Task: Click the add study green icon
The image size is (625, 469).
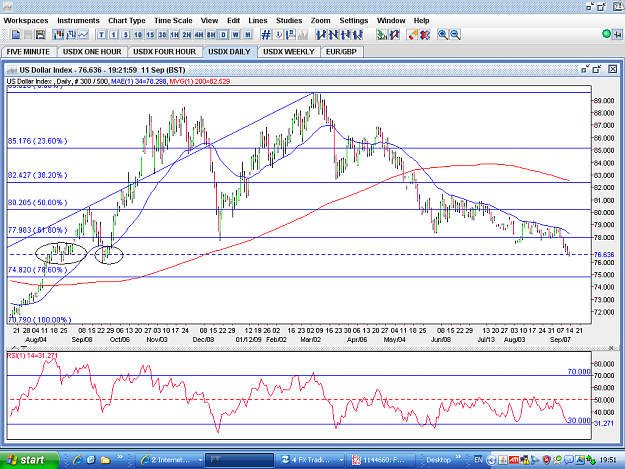Action: tap(382, 35)
